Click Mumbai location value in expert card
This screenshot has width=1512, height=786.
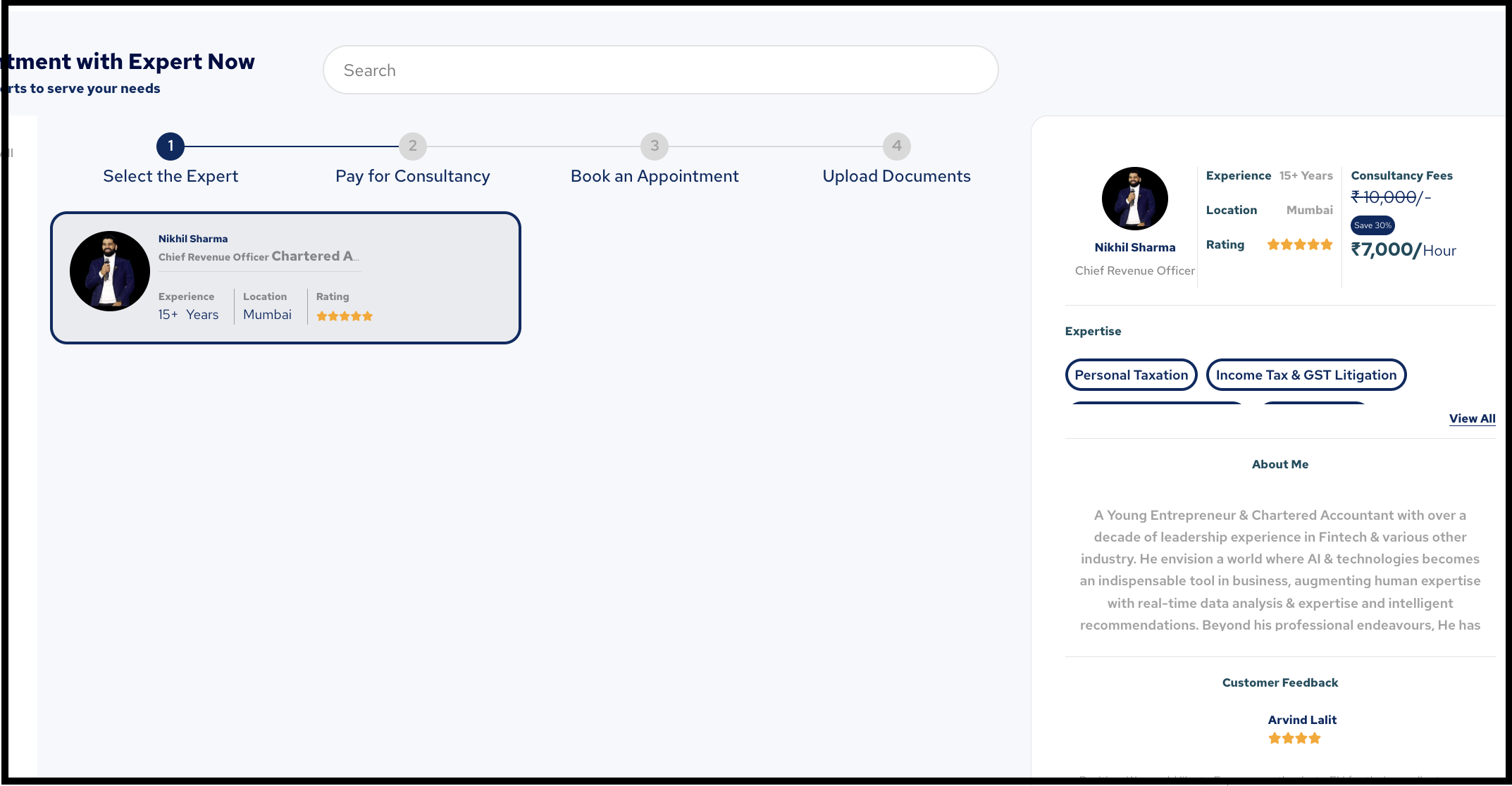pos(267,315)
